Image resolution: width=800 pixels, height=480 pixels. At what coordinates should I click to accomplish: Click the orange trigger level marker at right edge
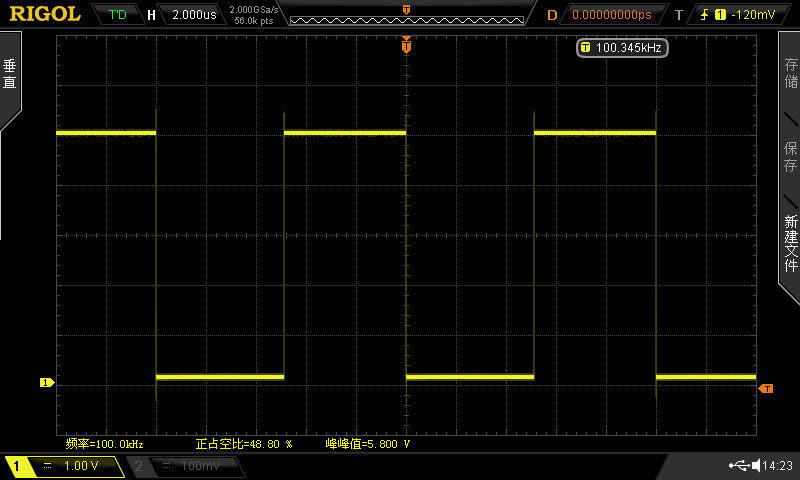[x=766, y=389]
